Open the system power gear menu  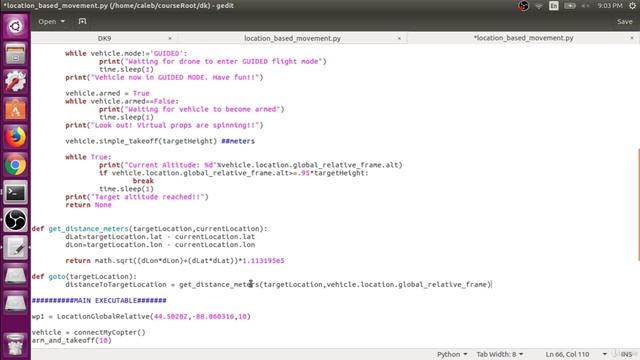click(633, 6)
